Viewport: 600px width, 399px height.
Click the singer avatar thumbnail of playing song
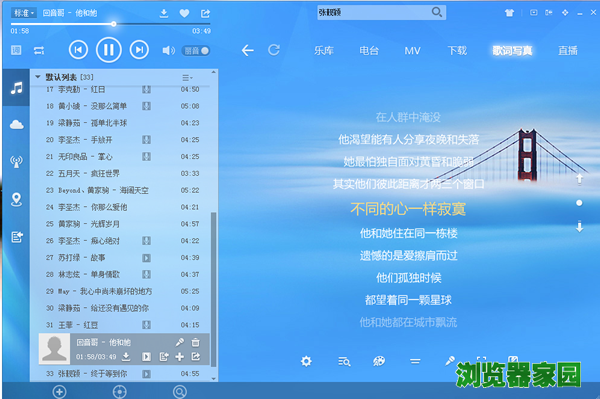[x=54, y=349]
